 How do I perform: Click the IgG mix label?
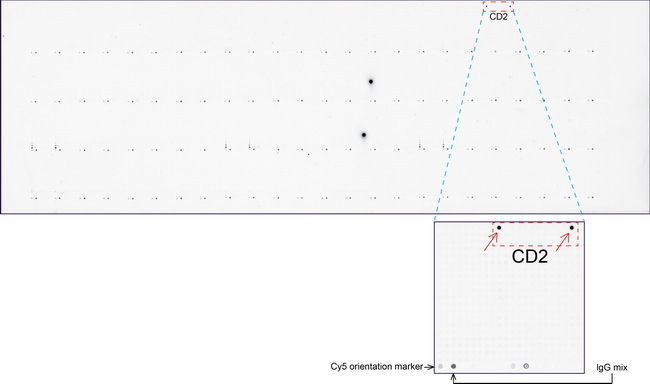coord(612,367)
